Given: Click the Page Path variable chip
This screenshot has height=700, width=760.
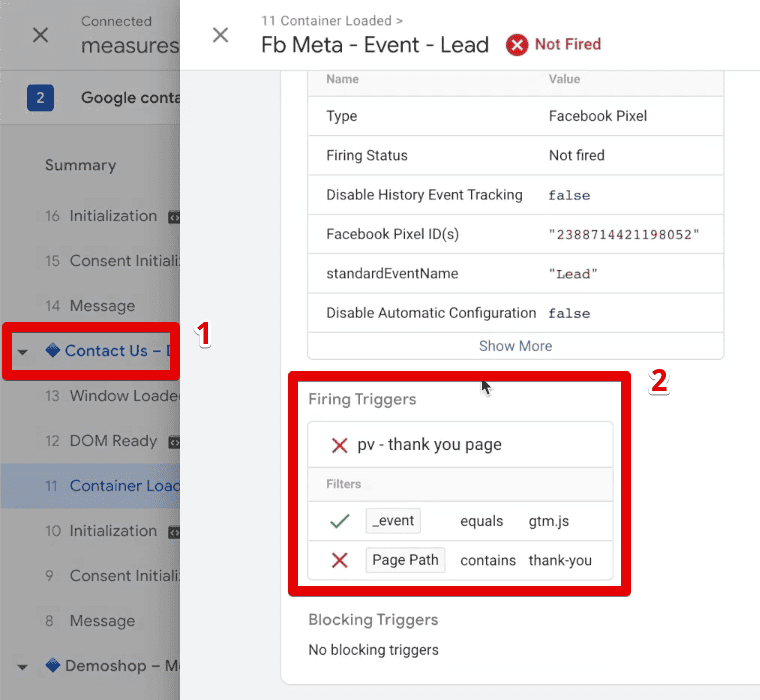Looking at the screenshot, I should 405,560.
